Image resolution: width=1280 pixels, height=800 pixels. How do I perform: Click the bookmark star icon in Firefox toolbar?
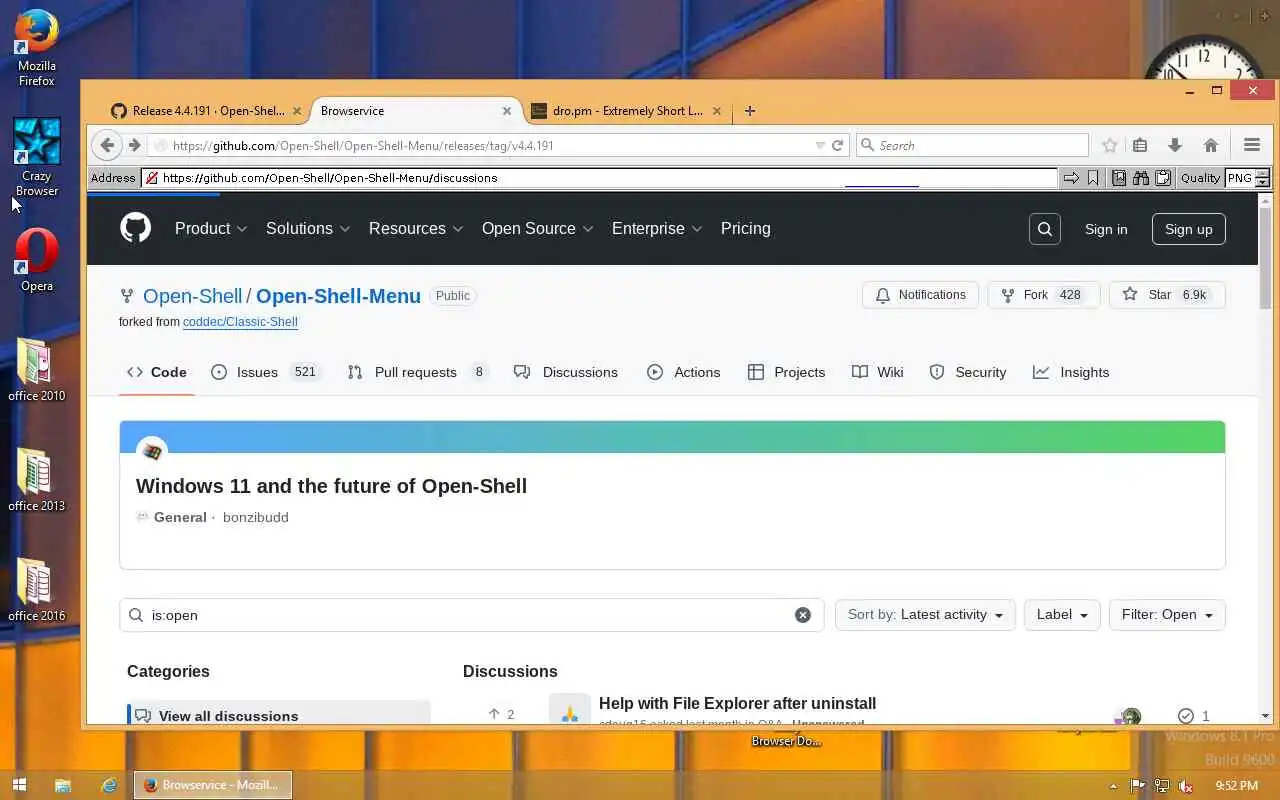point(1109,145)
